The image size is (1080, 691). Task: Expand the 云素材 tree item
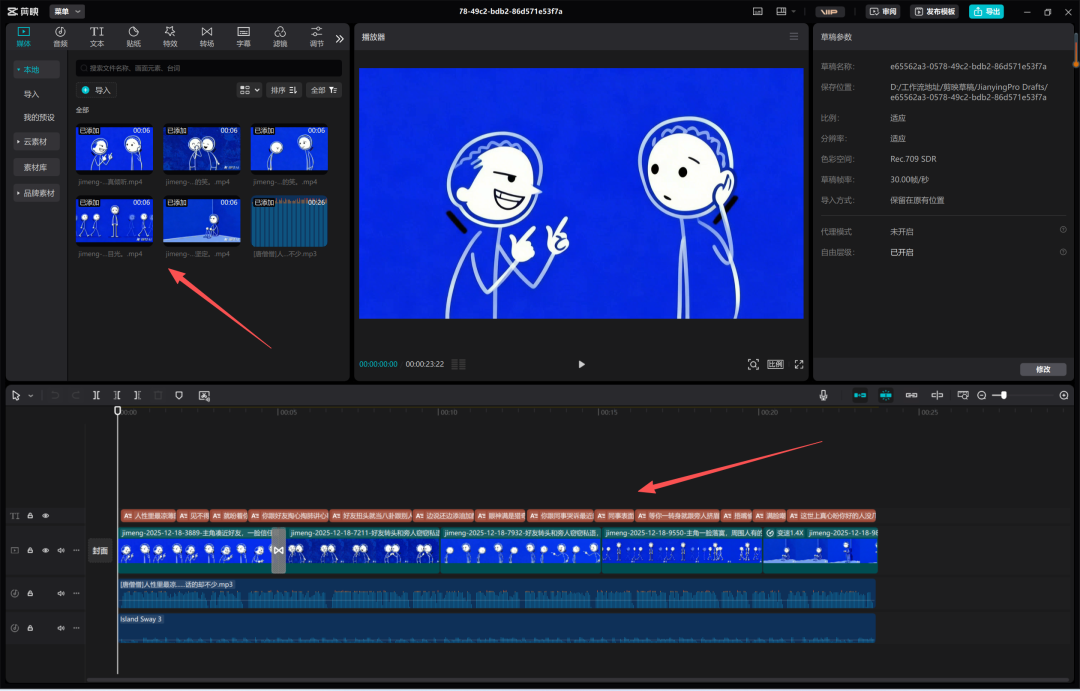pos(37,142)
